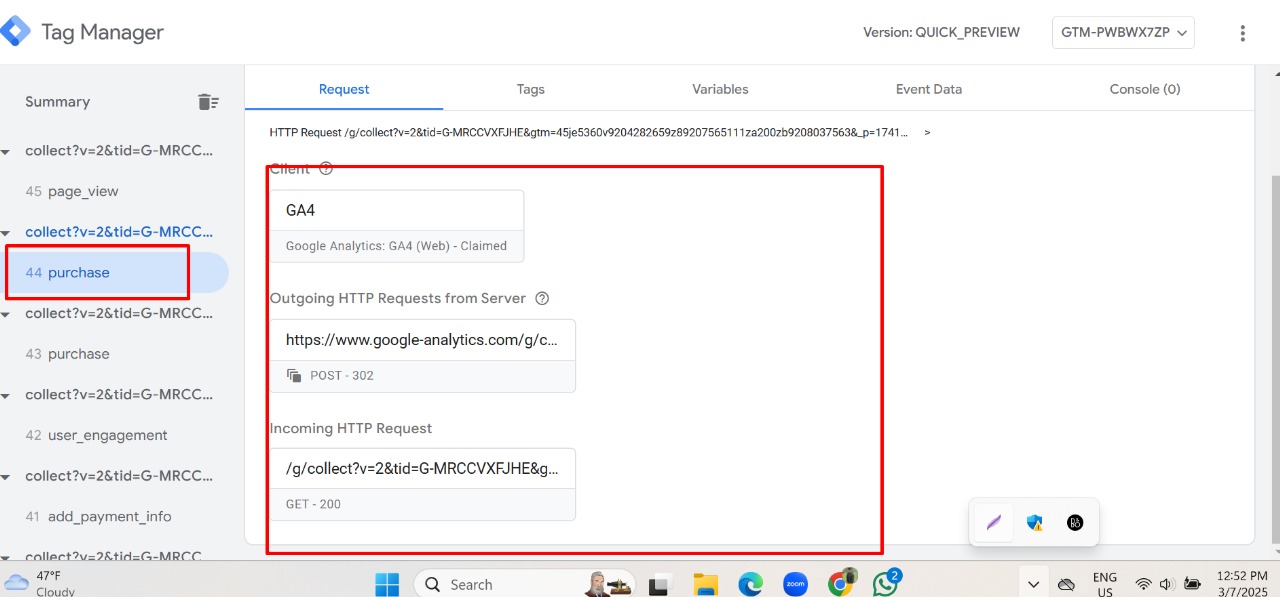Open the Windows Start menu
1280x597 pixels.
[387, 584]
